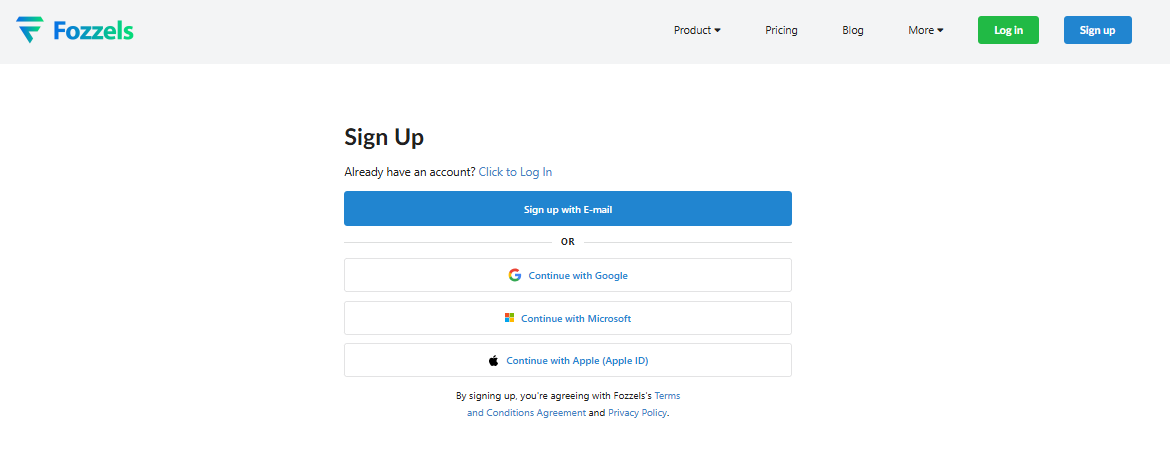
Task: Click the Apple logo icon
Action: (x=493, y=360)
